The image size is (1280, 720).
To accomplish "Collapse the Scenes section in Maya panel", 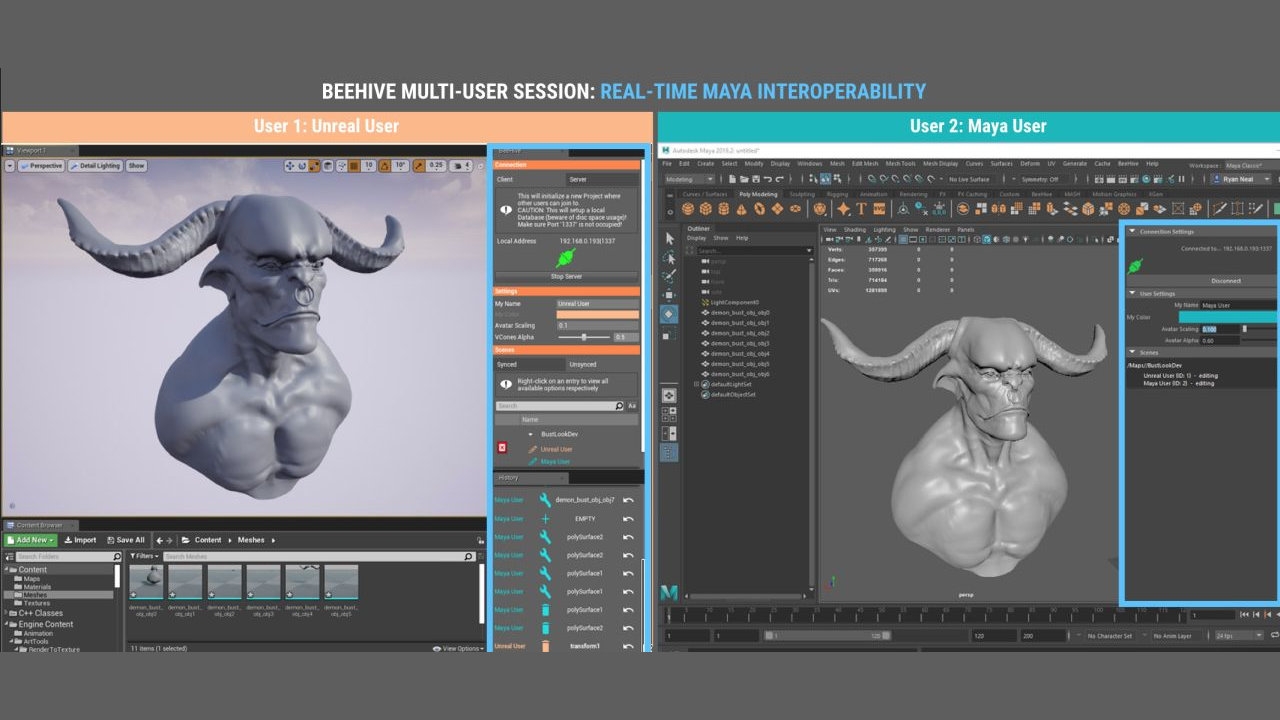I will coord(1132,352).
